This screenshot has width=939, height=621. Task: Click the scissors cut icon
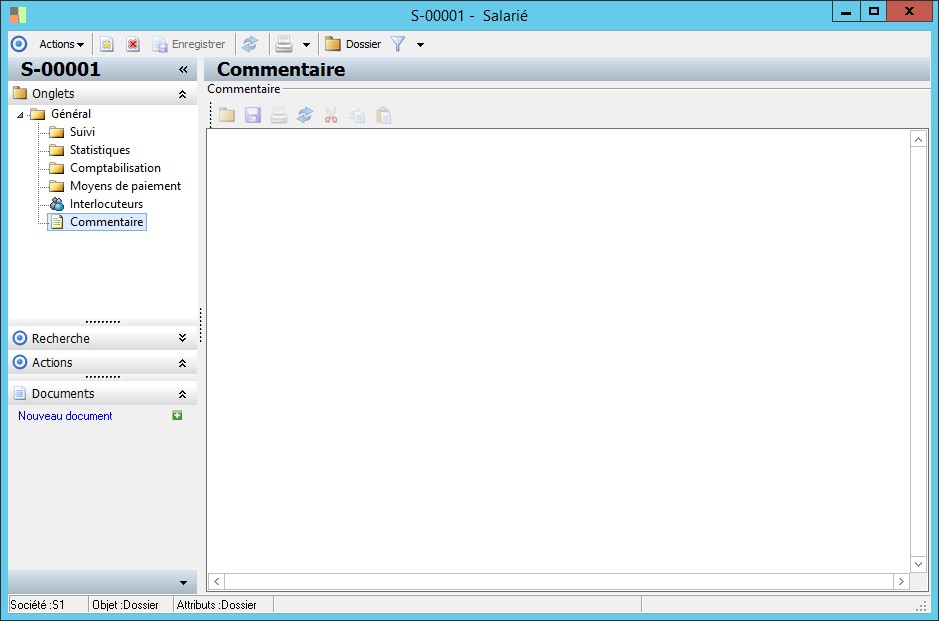(x=331, y=115)
